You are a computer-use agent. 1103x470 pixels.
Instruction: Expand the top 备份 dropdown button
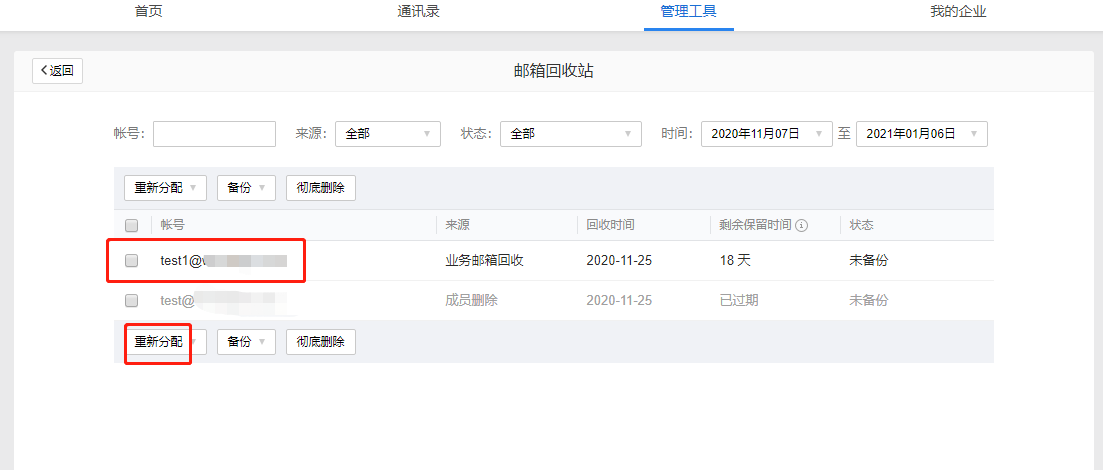click(x=246, y=188)
